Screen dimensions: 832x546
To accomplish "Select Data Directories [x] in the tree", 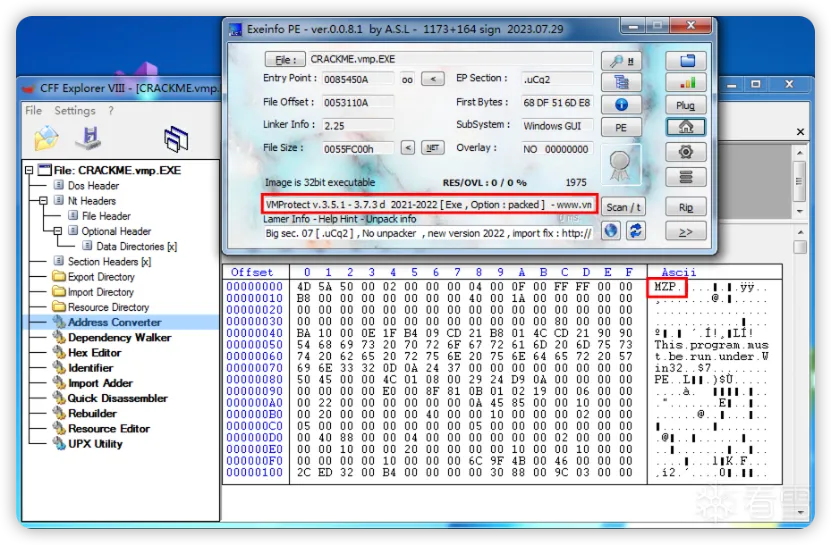I will coord(136,246).
